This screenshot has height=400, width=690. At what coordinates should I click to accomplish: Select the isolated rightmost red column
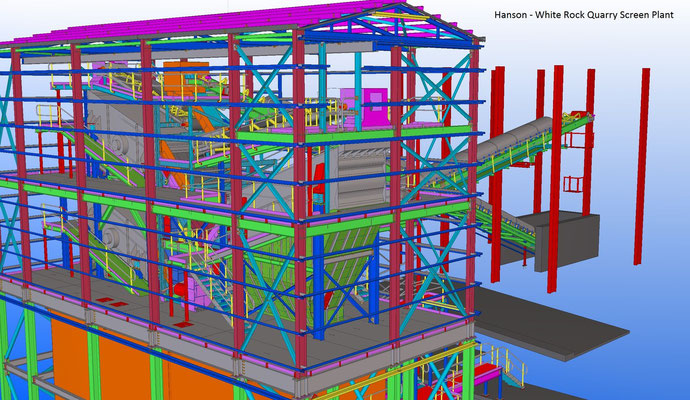click(642, 166)
